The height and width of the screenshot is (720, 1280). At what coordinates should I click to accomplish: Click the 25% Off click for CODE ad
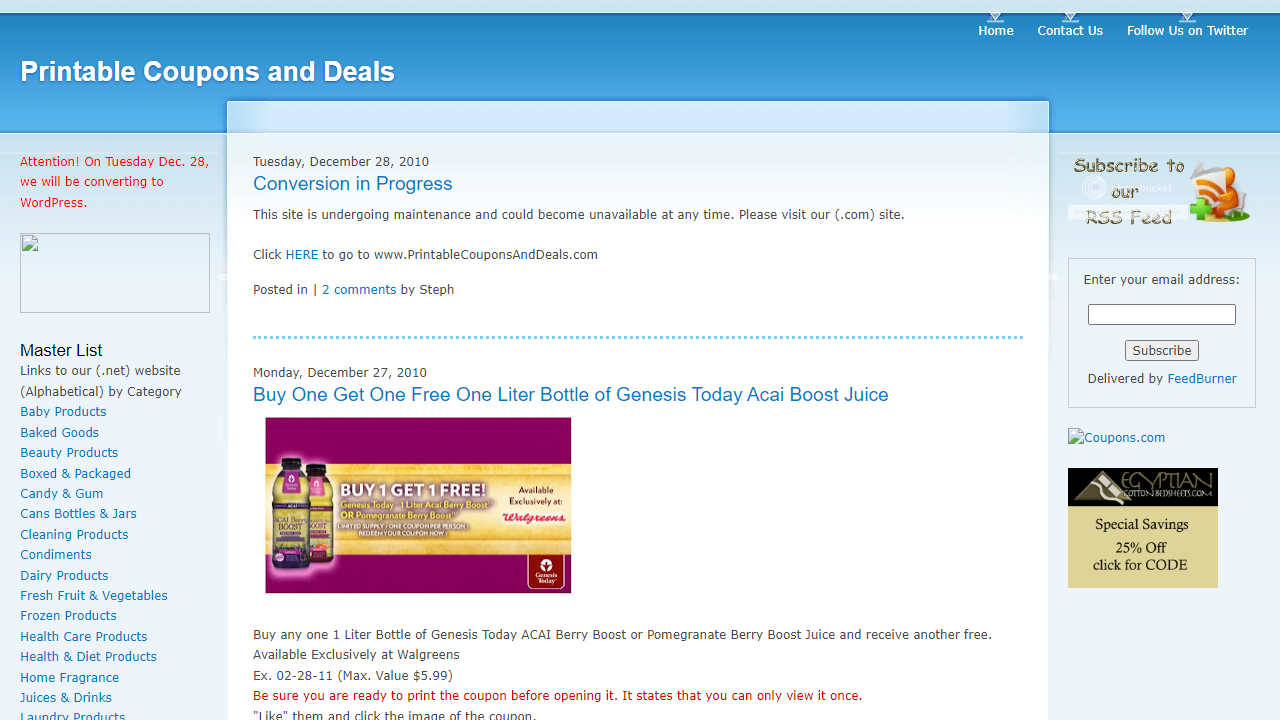point(1141,548)
